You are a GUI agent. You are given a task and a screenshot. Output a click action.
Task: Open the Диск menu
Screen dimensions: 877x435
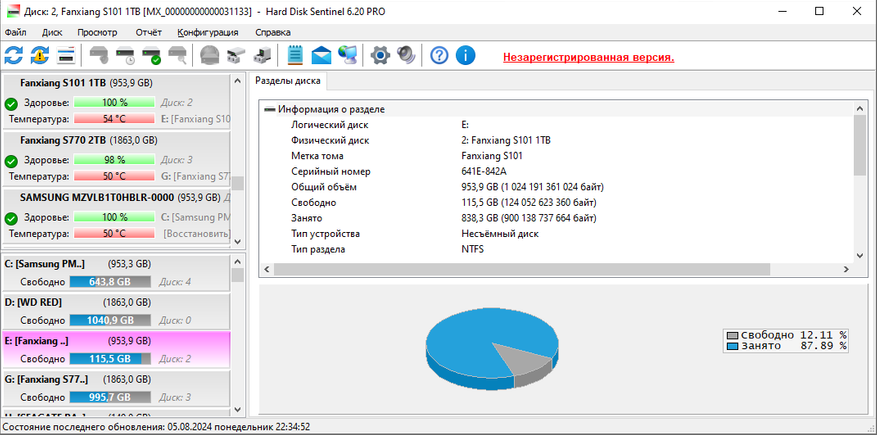52,32
